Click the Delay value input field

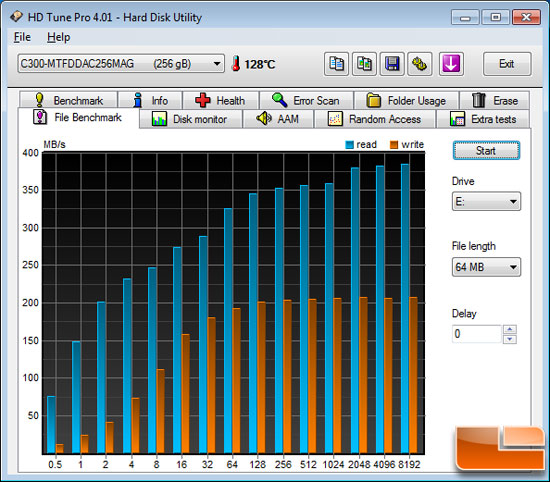click(x=477, y=334)
